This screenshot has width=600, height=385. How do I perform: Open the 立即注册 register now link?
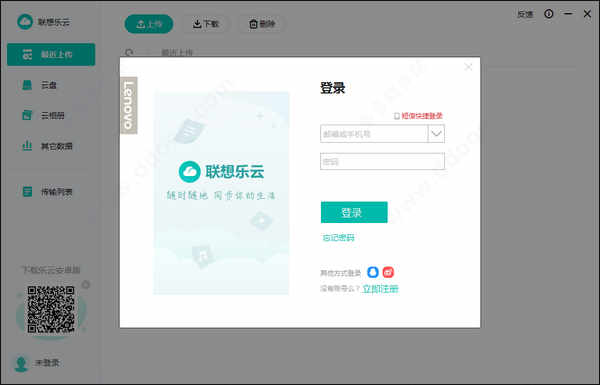tap(380, 289)
